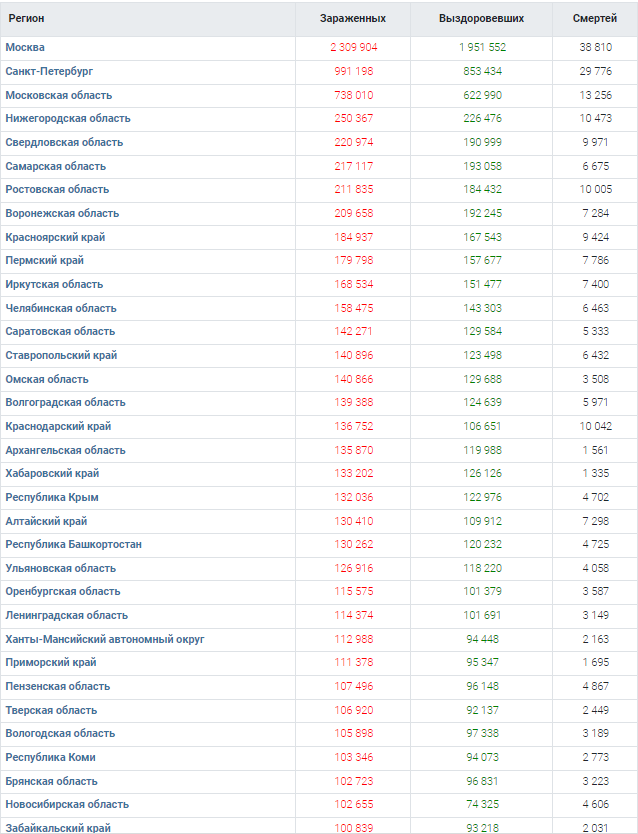Select Ханты-Мансийский автономный округ link
The width and height of the screenshot is (638, 834).
tap(105, 639)
